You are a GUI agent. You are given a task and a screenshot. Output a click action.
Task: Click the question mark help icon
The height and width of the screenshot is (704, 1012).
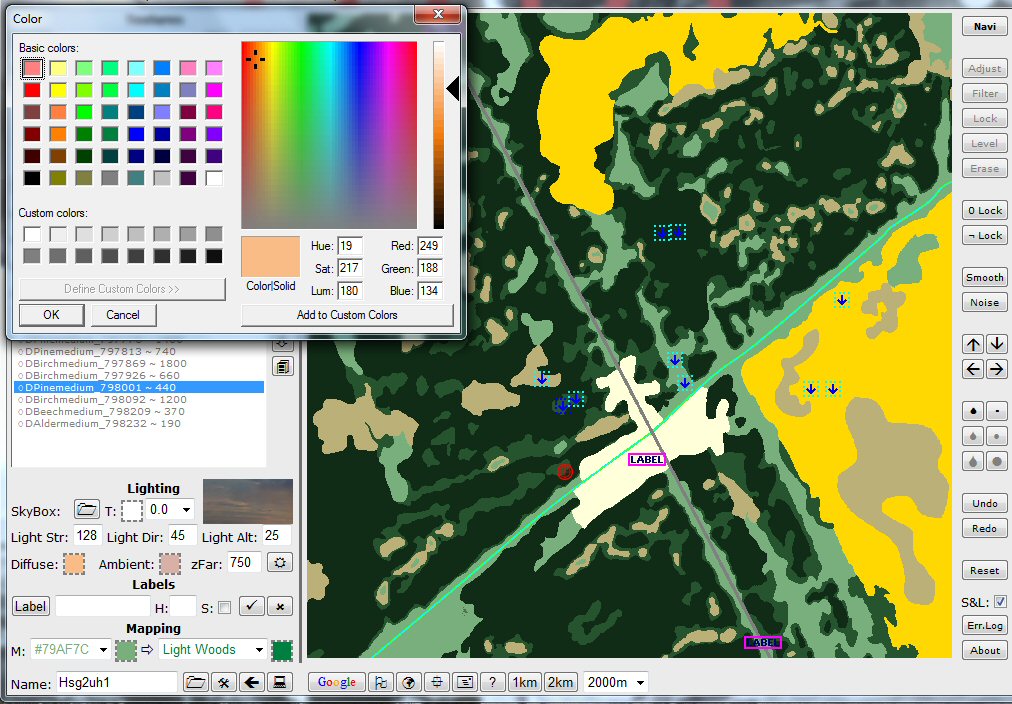(x=492, y=682)
